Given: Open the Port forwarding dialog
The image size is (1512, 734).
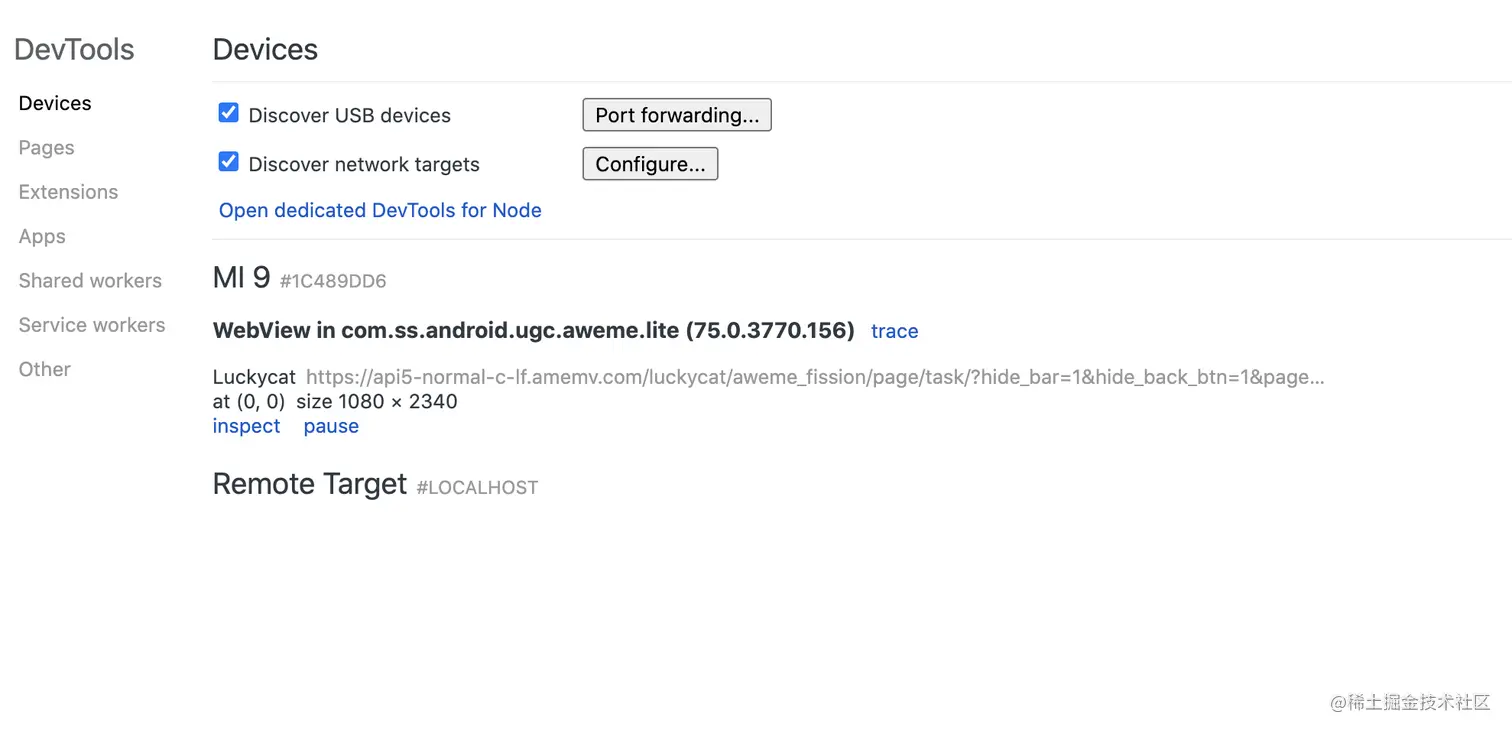Looking at the screenshot, I should point(676,114).
